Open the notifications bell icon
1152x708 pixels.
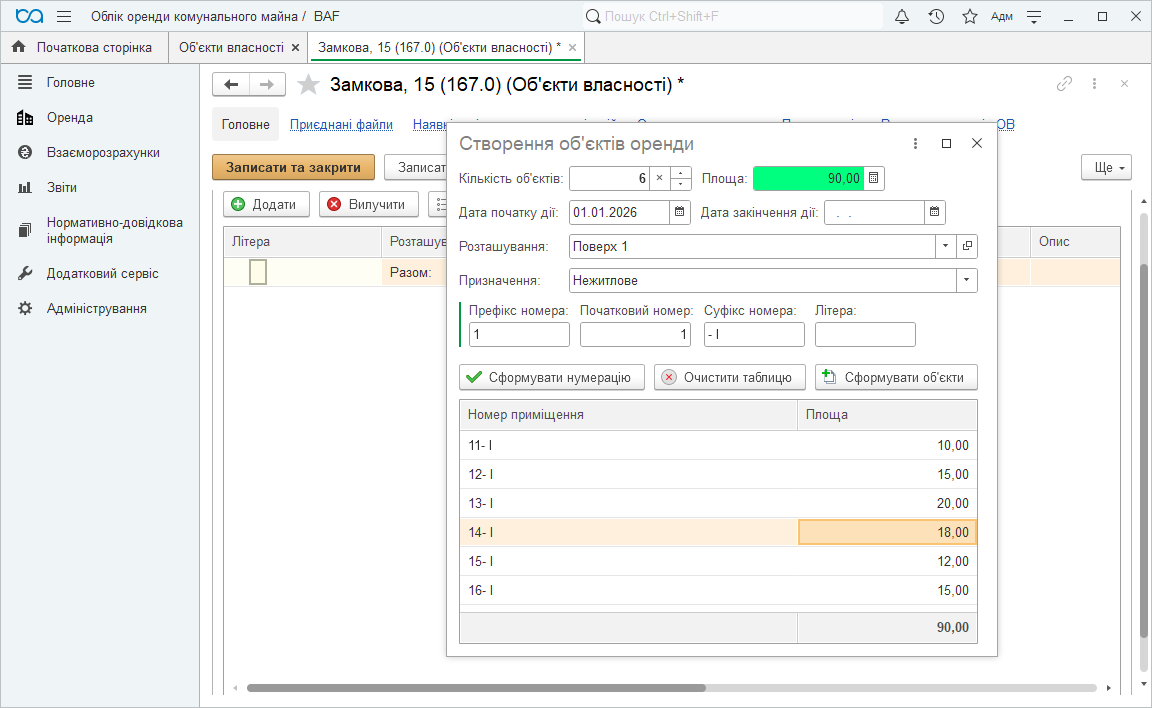tap(901, 17)
